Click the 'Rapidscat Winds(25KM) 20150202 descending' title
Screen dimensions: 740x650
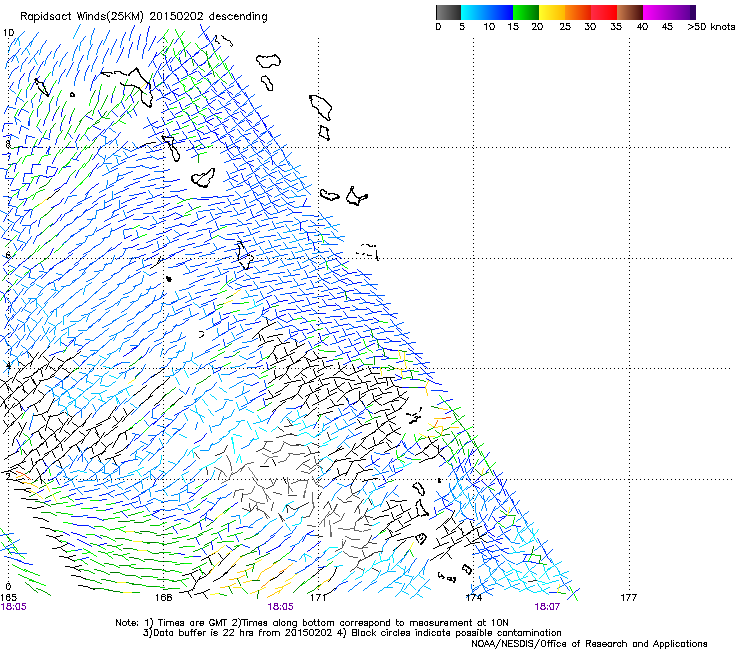[143, 17]
